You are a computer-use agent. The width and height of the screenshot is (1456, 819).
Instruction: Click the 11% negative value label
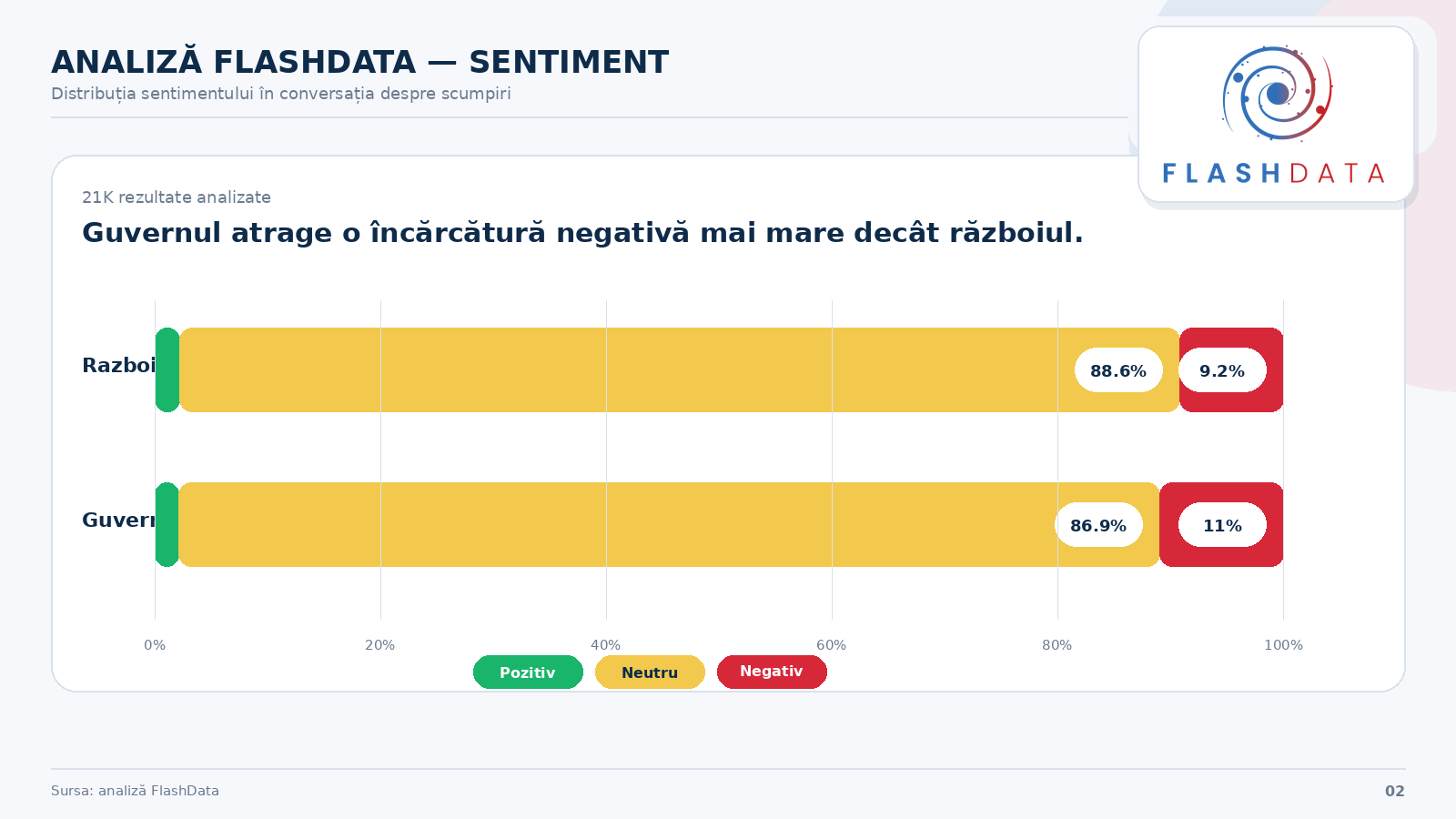tap(1222, 525)
